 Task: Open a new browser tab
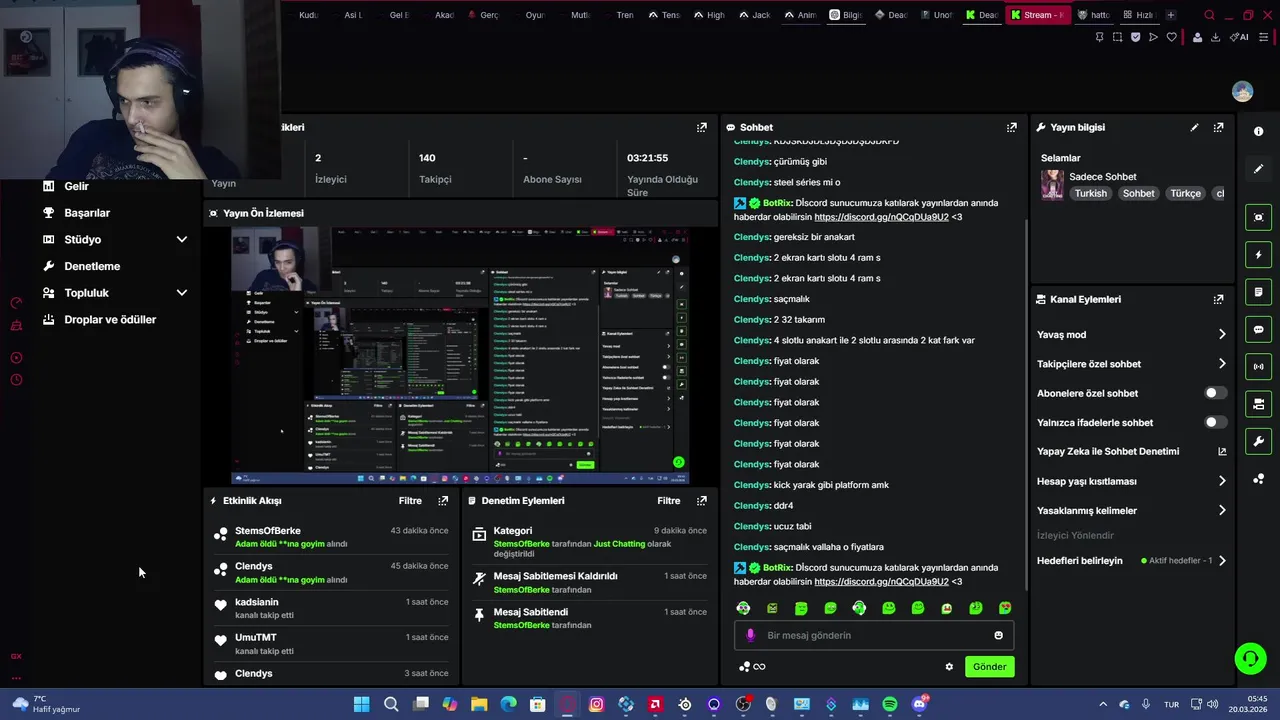click(1171, 15)
